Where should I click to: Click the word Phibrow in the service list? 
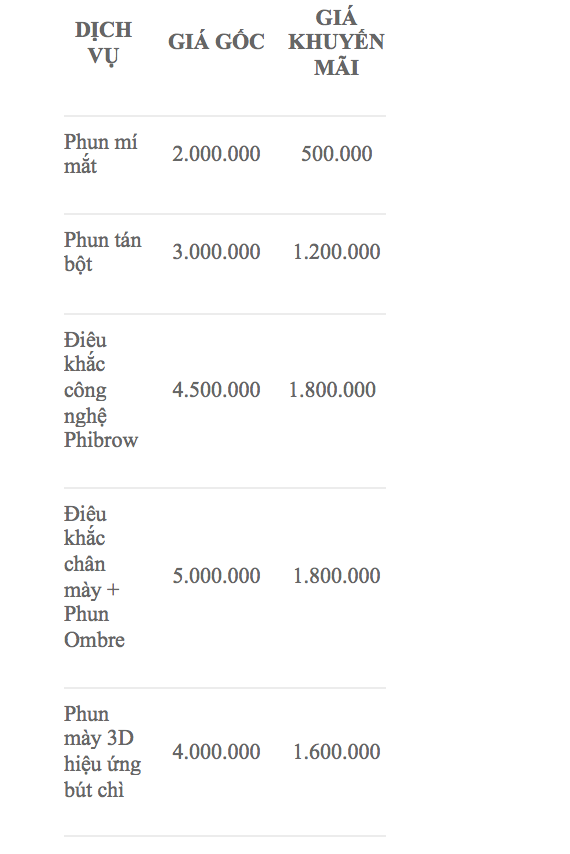pos(101,440)
